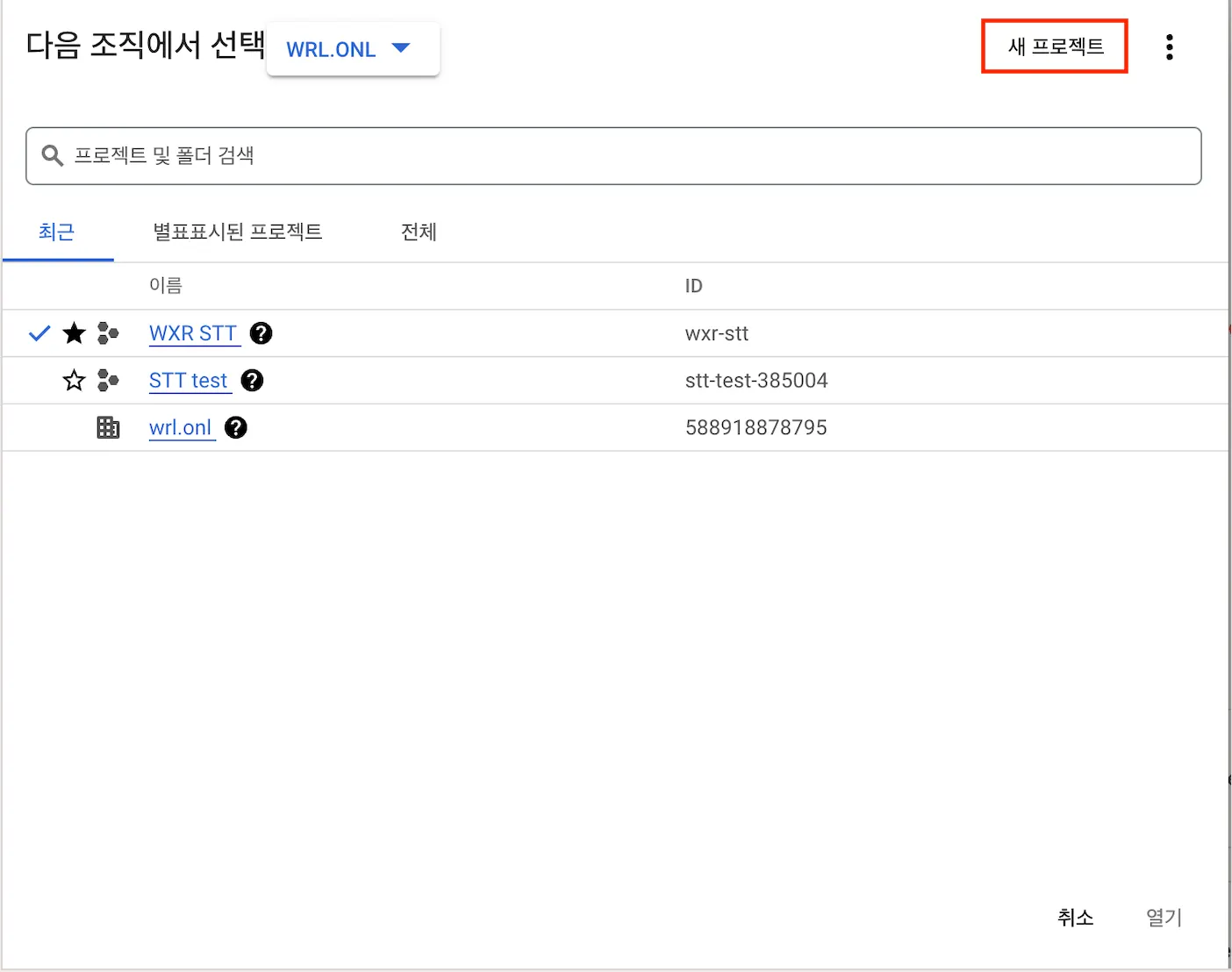Viewport: 1232px width, 972px height.
Task: Switch to the 전체 tab
Action: point(419,232)
